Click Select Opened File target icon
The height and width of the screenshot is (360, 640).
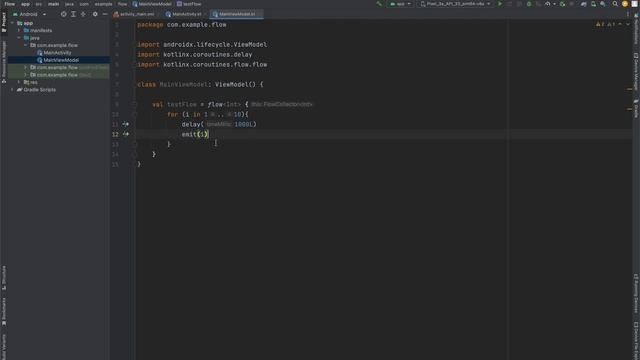(63, 14)
